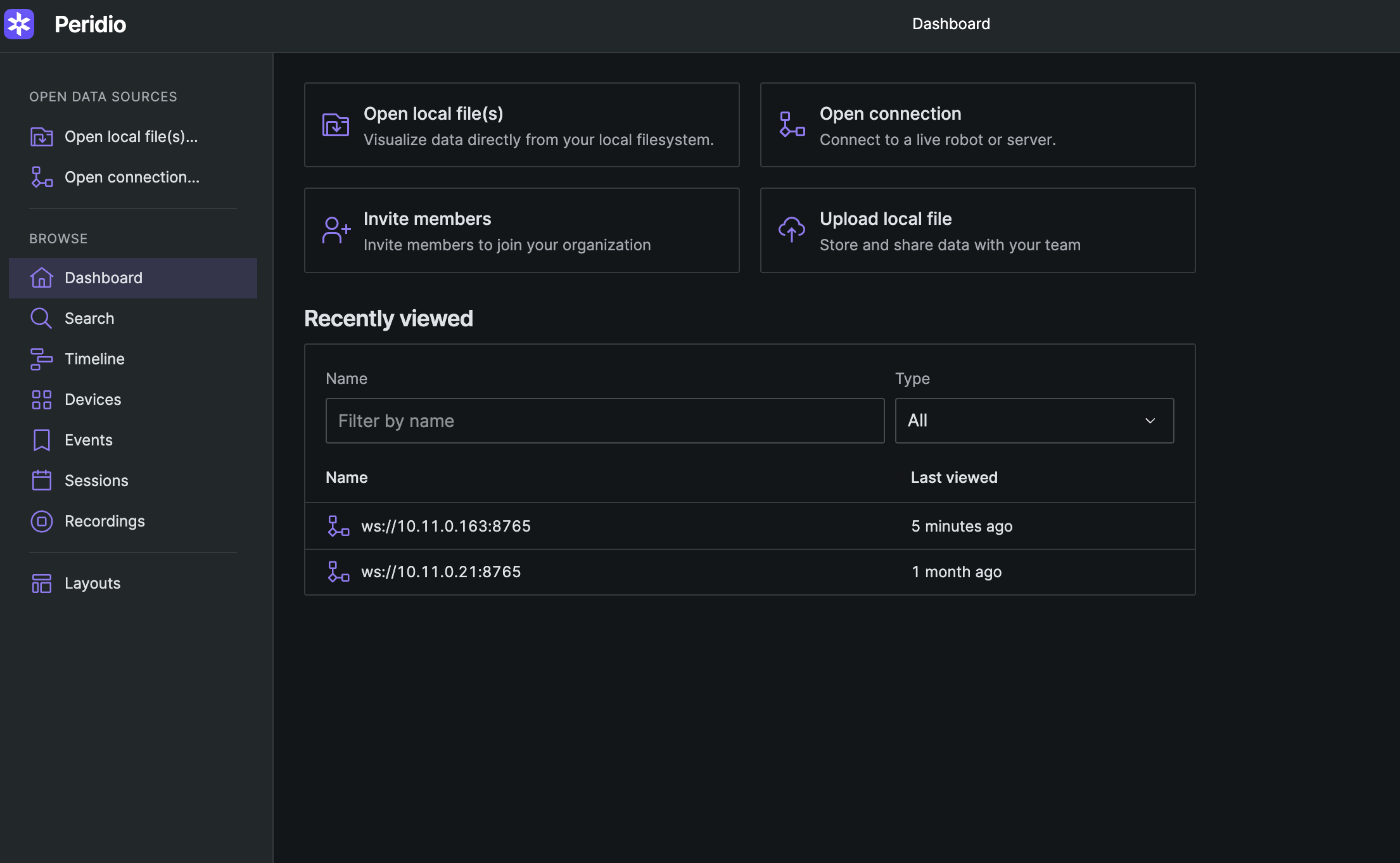
Task: Click the Events bookmark icon in sidebar
Action: click(x=42, y=440)
